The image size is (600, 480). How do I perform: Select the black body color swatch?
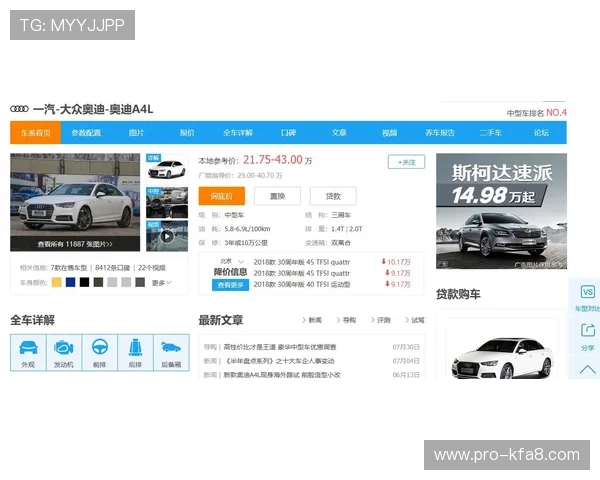tap(85, 282)
